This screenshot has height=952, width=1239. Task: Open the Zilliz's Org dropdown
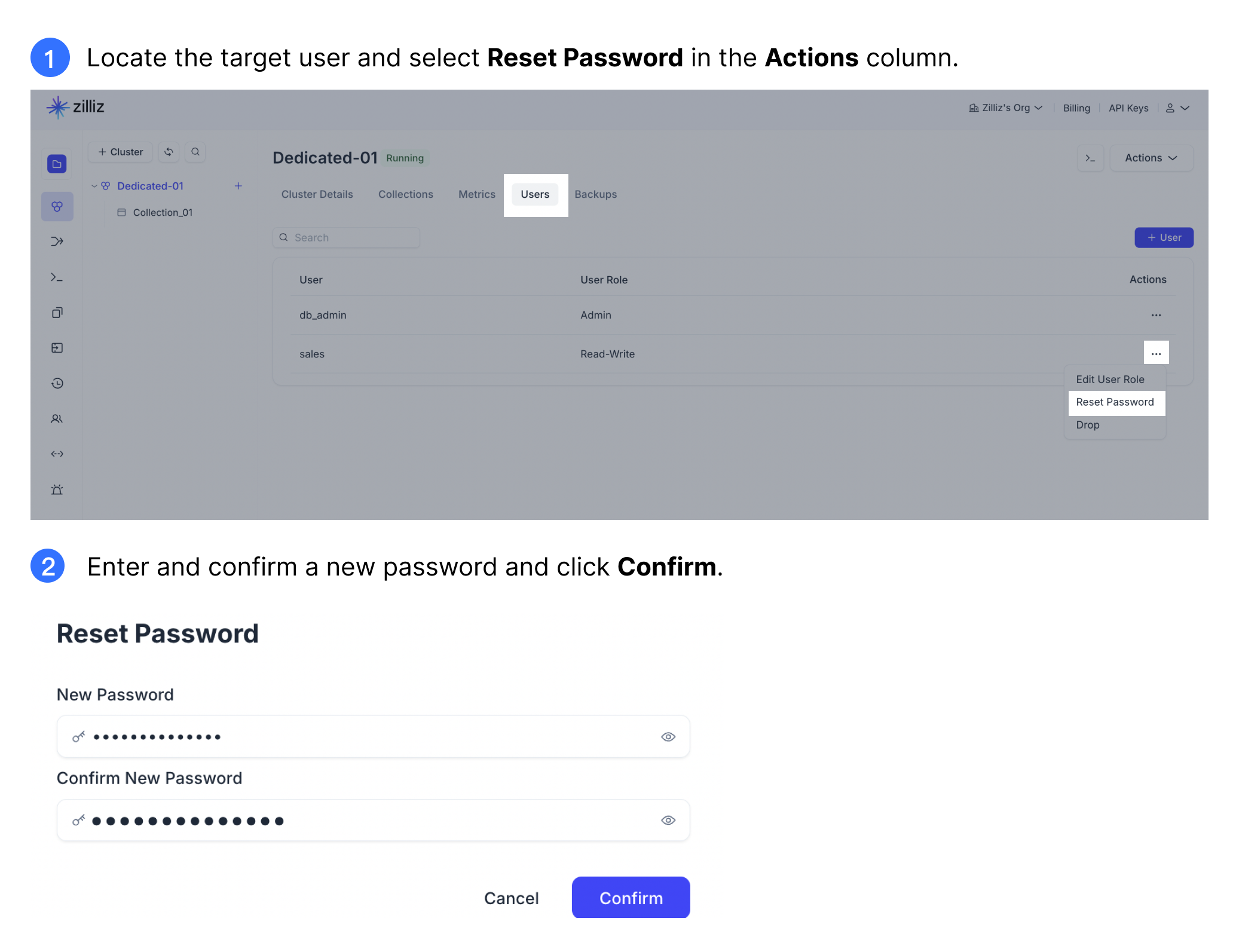pyautogui.click(x=1005, y=108)
